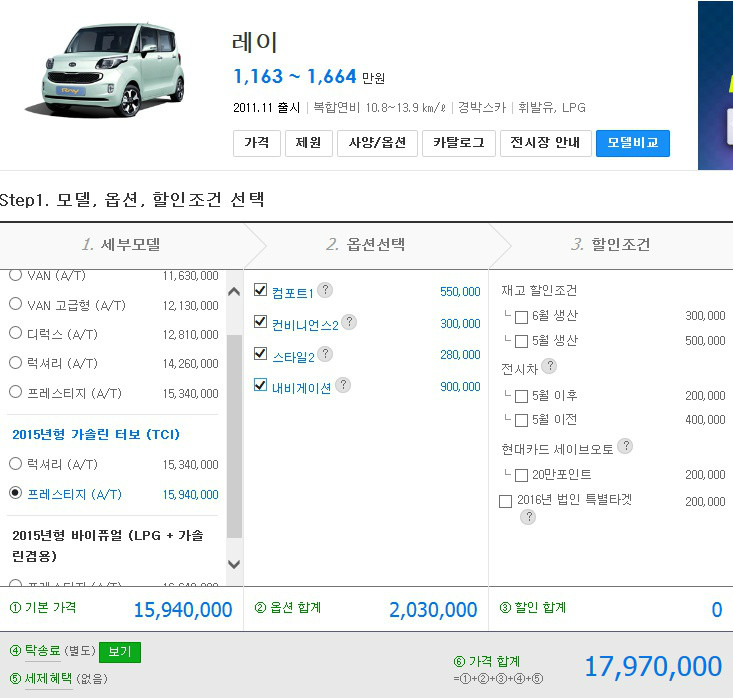Screen dimensions: 733x698
Task: Uncheck the 스타일2 option
Action: point(260,353)
